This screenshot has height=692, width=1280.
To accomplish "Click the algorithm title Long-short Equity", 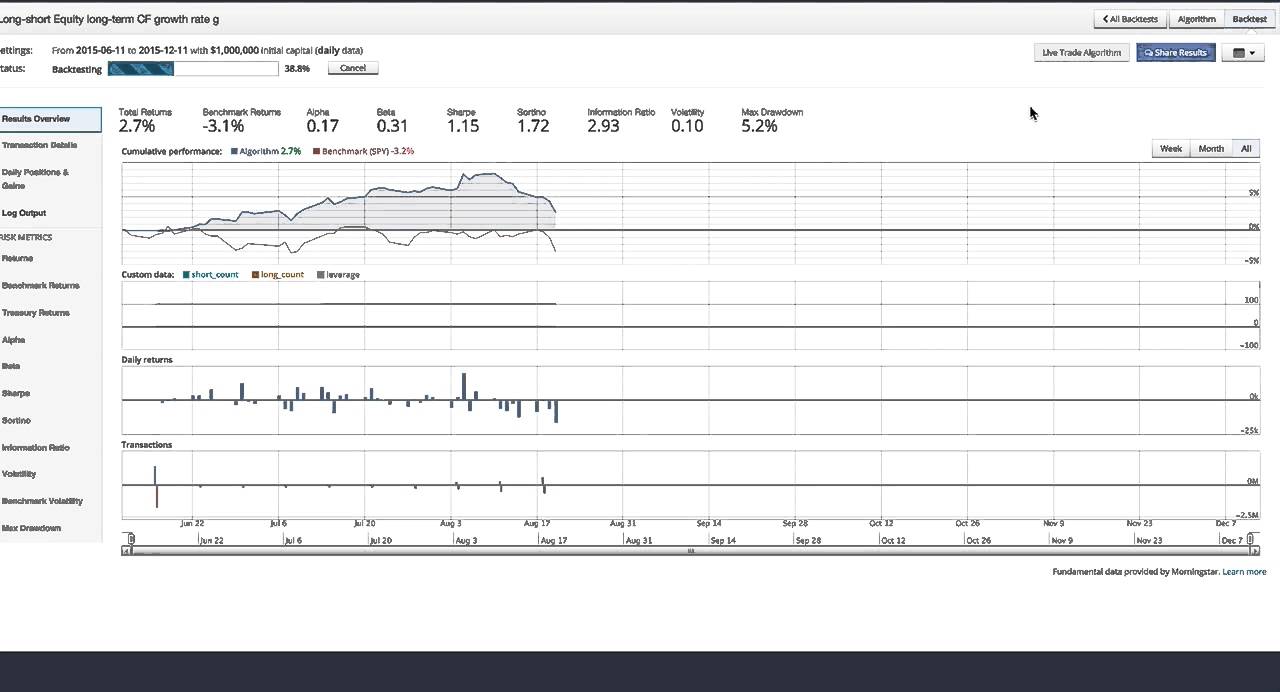I will point(109,19).
